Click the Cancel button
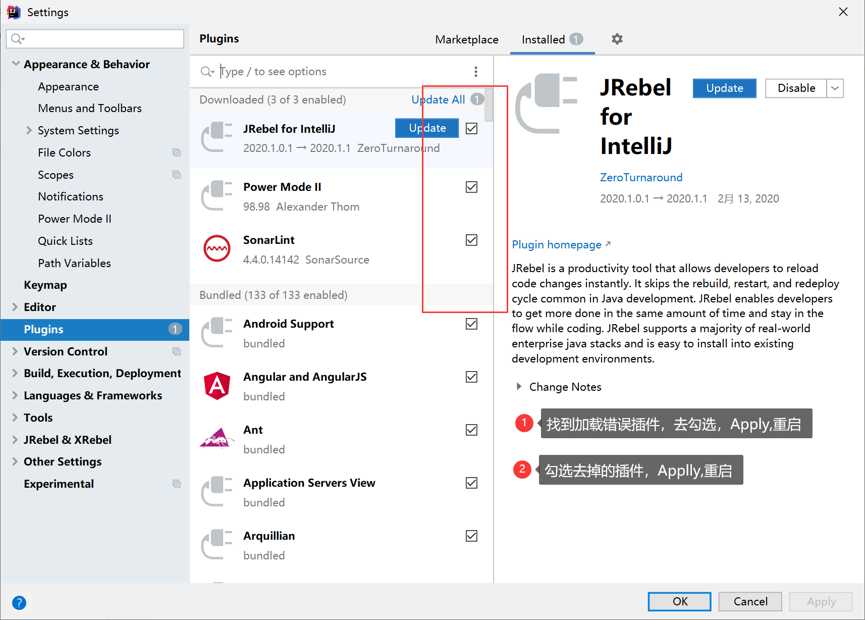 pyautogui.click(x=750, y=601)
